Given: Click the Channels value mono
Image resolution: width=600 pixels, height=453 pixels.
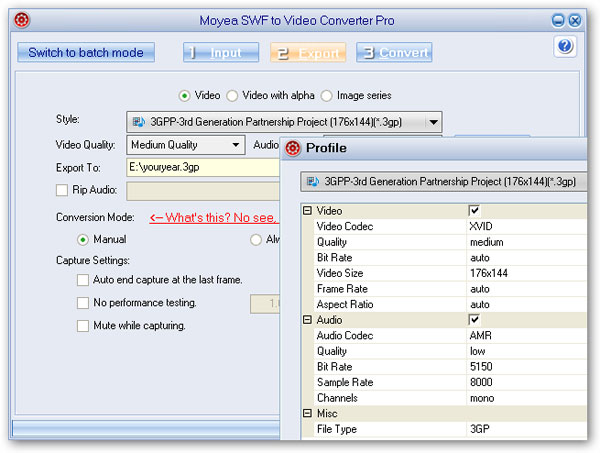Looking at the screenshot, I should pos(482,398).
